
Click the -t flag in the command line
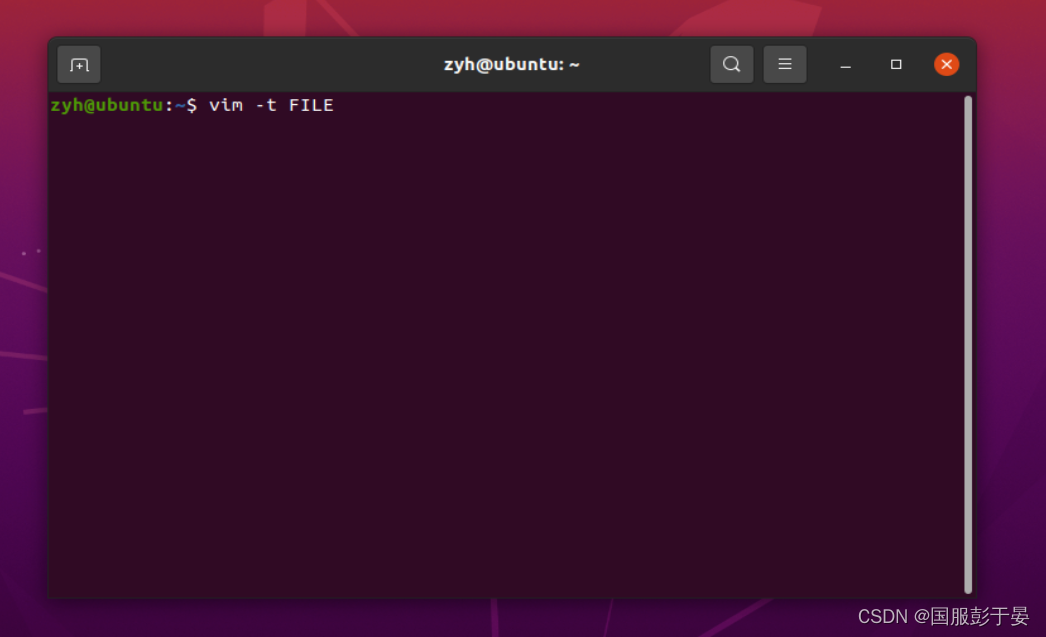268,105
